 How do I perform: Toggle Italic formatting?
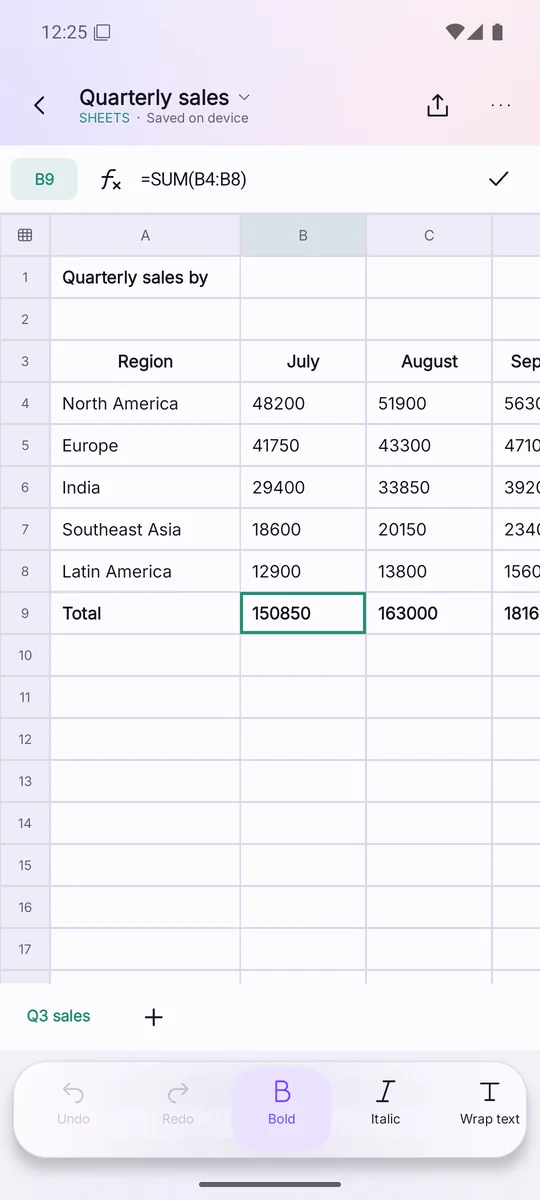(x=386, y=1103)
